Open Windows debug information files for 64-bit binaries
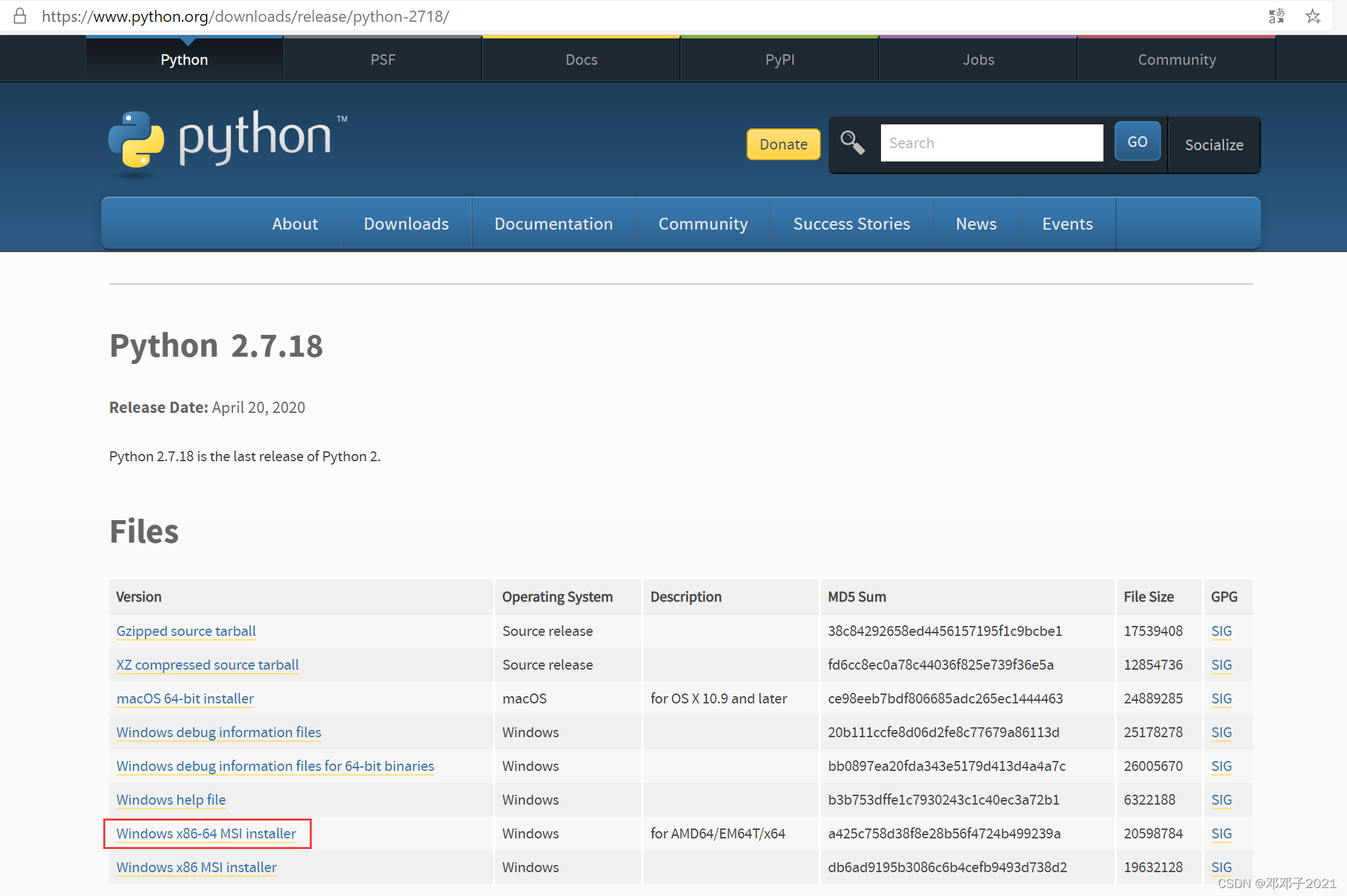This screenshot has width=1347, height=896. click(275, 766)
